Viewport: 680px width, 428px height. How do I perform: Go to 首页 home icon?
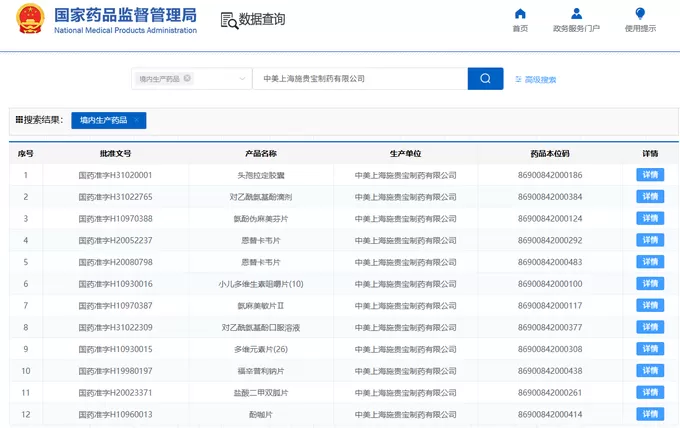point(520,14)
